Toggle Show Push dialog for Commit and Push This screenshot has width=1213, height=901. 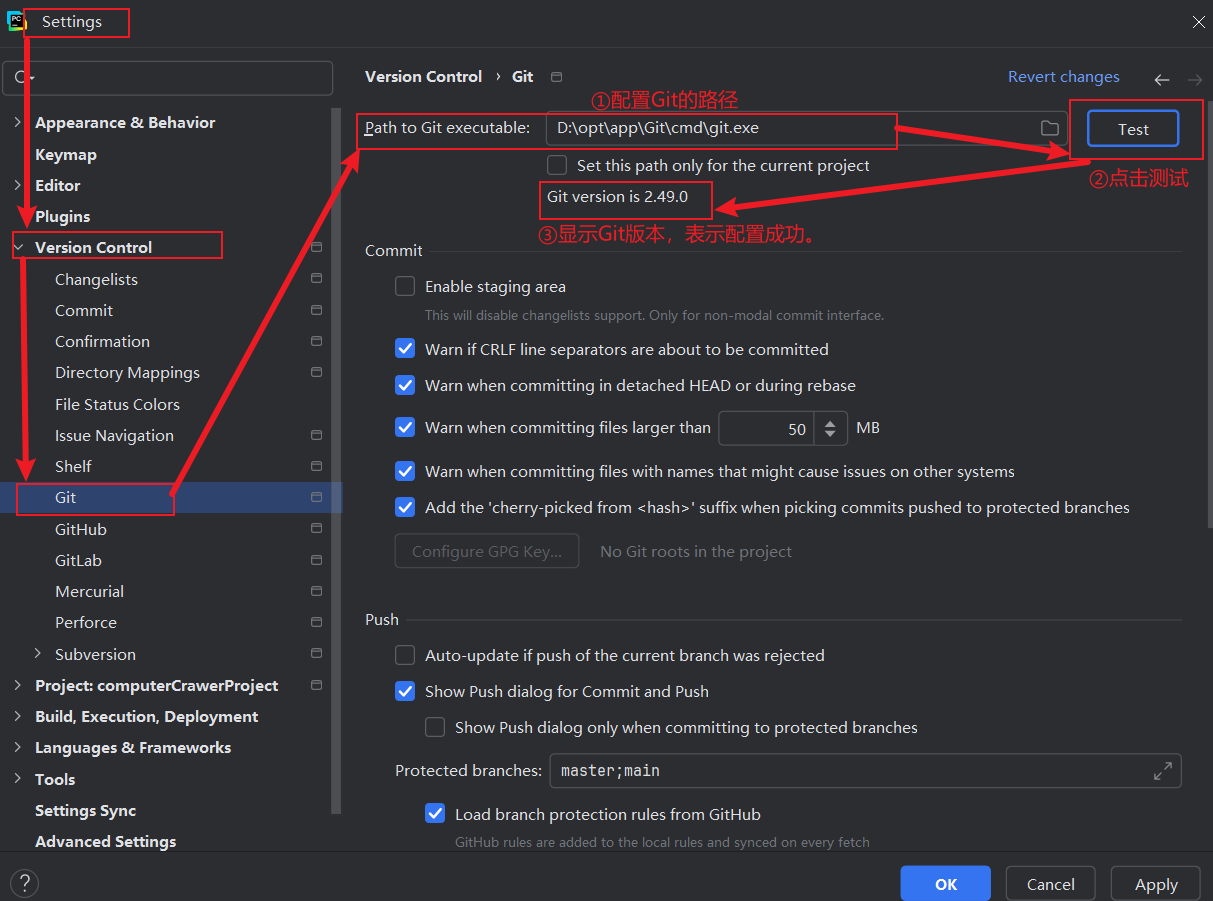point(405,691)
